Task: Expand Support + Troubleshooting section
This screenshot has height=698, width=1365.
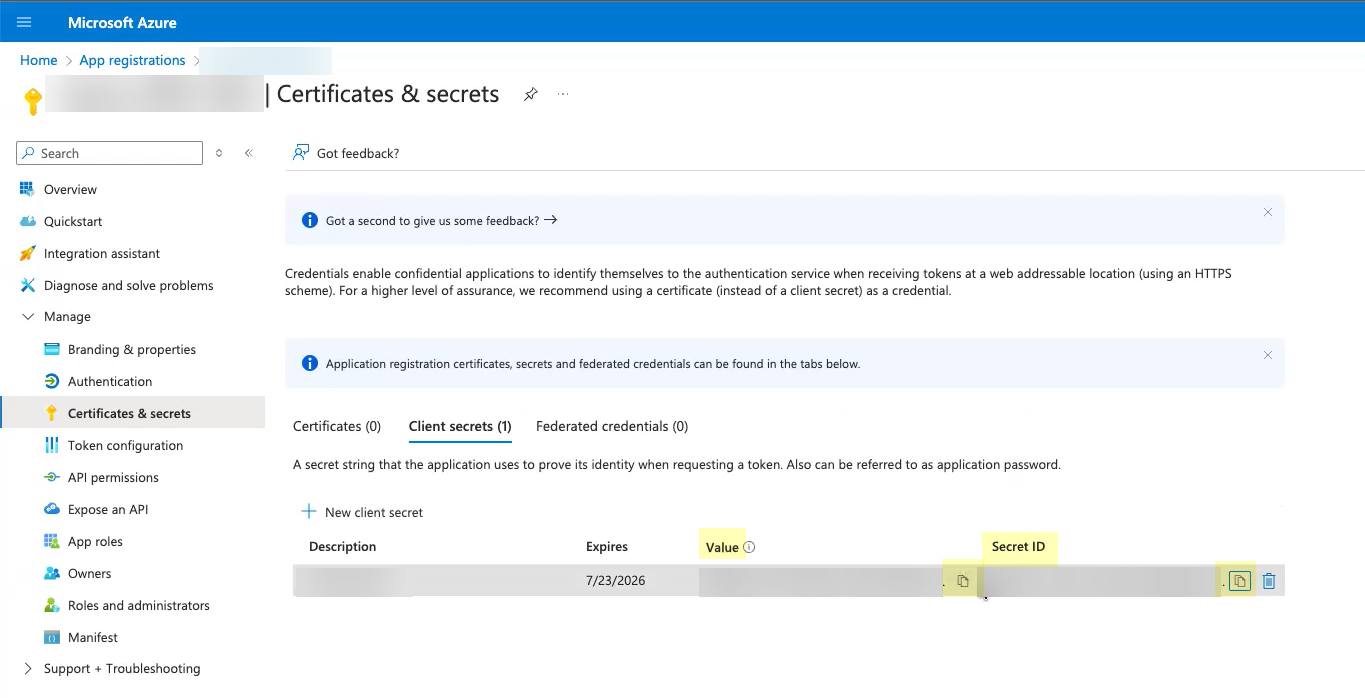Action: click(28, 669)
